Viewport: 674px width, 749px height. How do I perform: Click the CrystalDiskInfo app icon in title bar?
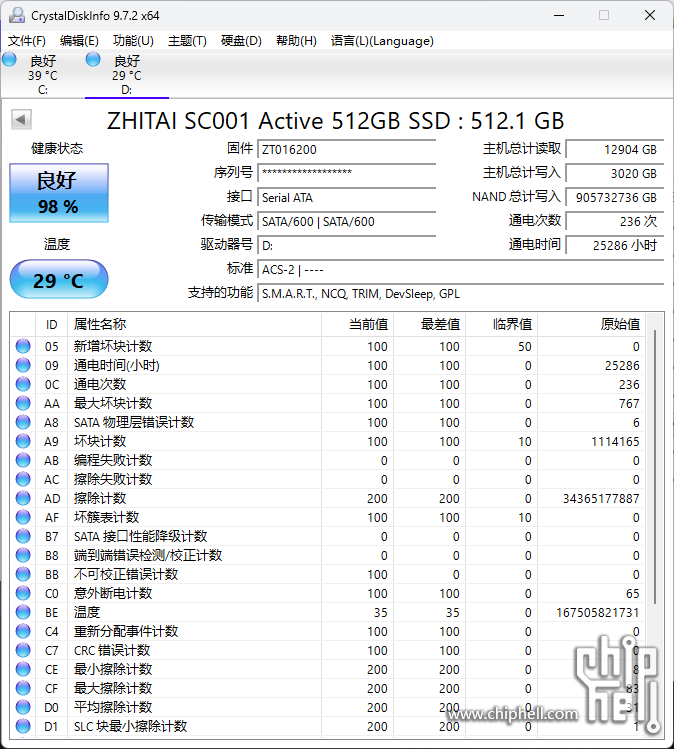[17, 15]
